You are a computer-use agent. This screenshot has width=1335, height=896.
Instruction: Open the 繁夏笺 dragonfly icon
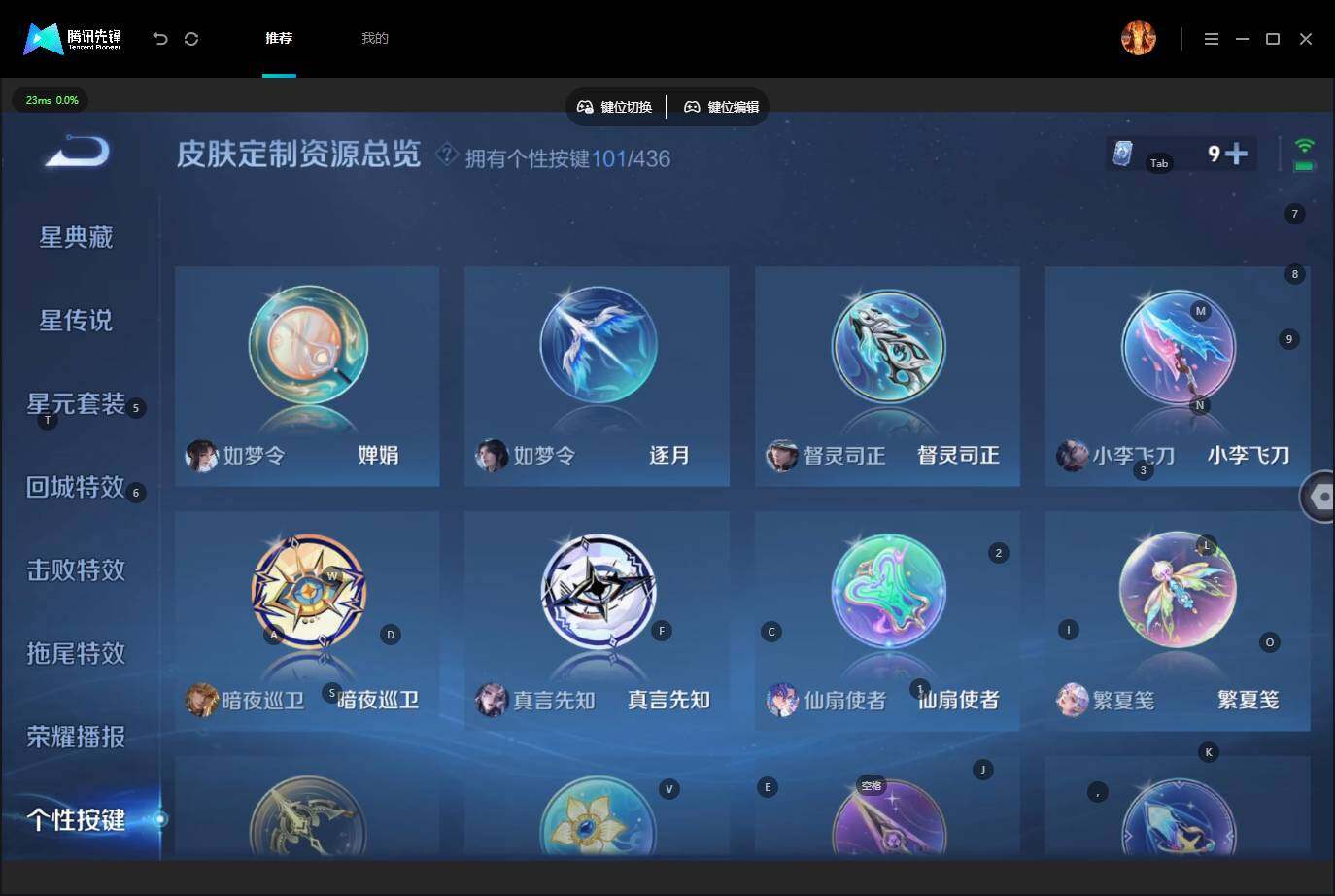pos(1178,591)
